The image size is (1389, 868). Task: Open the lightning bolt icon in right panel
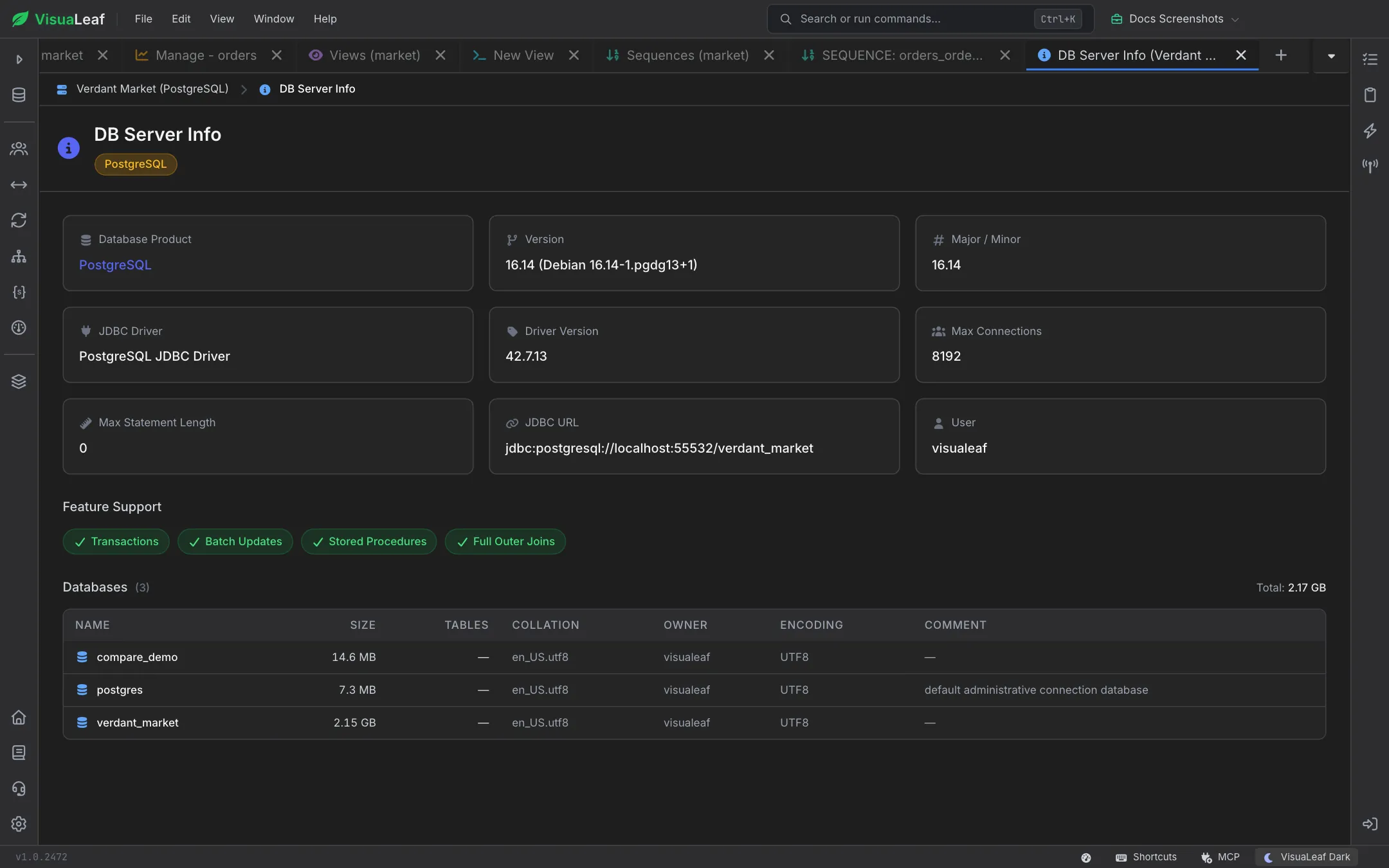[1370, 131]
